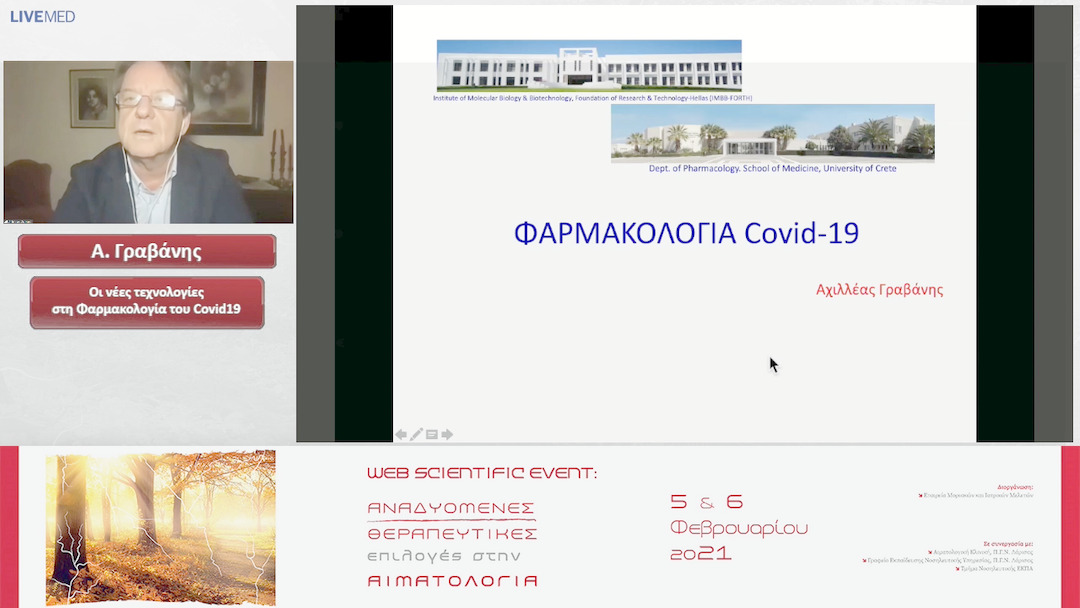Click the Α. Γραβάνης name banner
Image resolution: width=1080 pixels, height=608 pixels.
click(x=147, y=251)
